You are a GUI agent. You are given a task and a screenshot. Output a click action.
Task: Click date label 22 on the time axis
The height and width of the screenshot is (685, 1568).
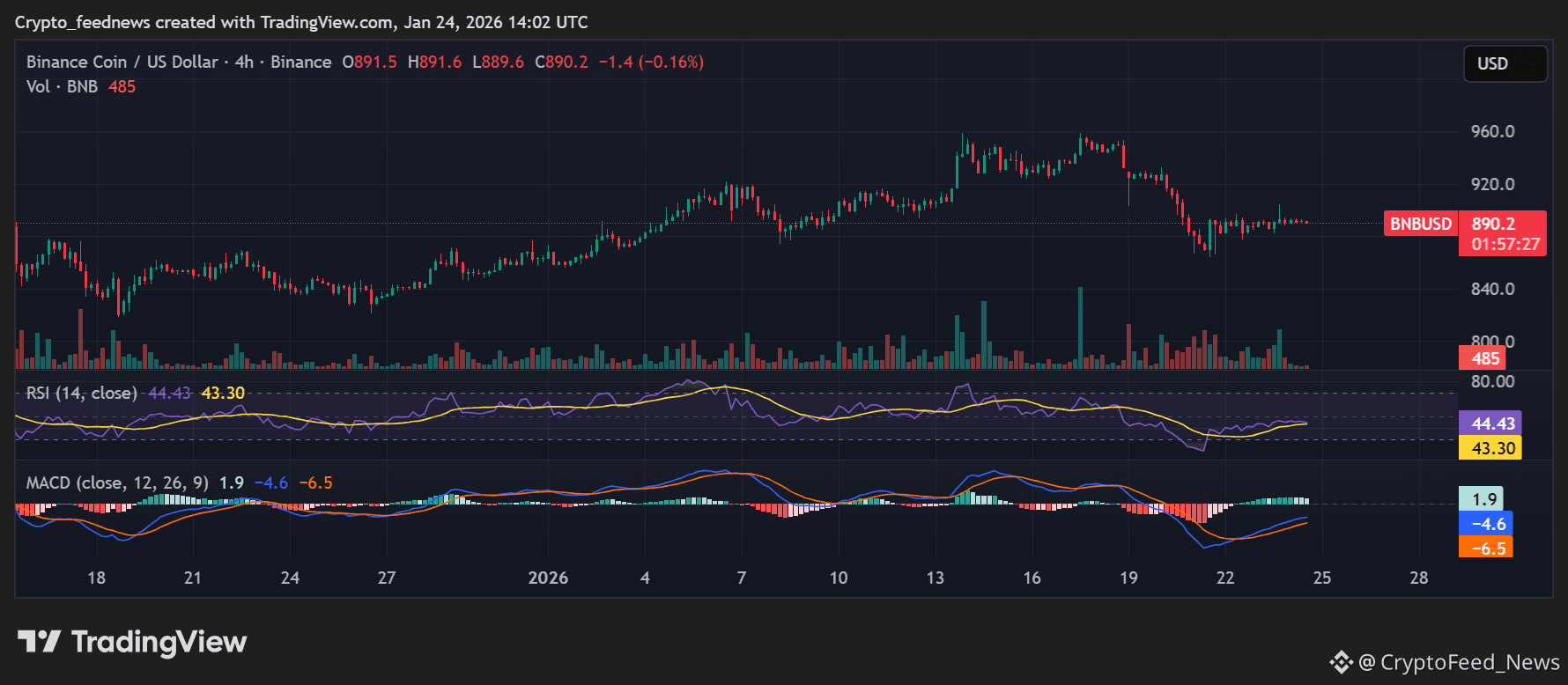(x=1225, y=578)
